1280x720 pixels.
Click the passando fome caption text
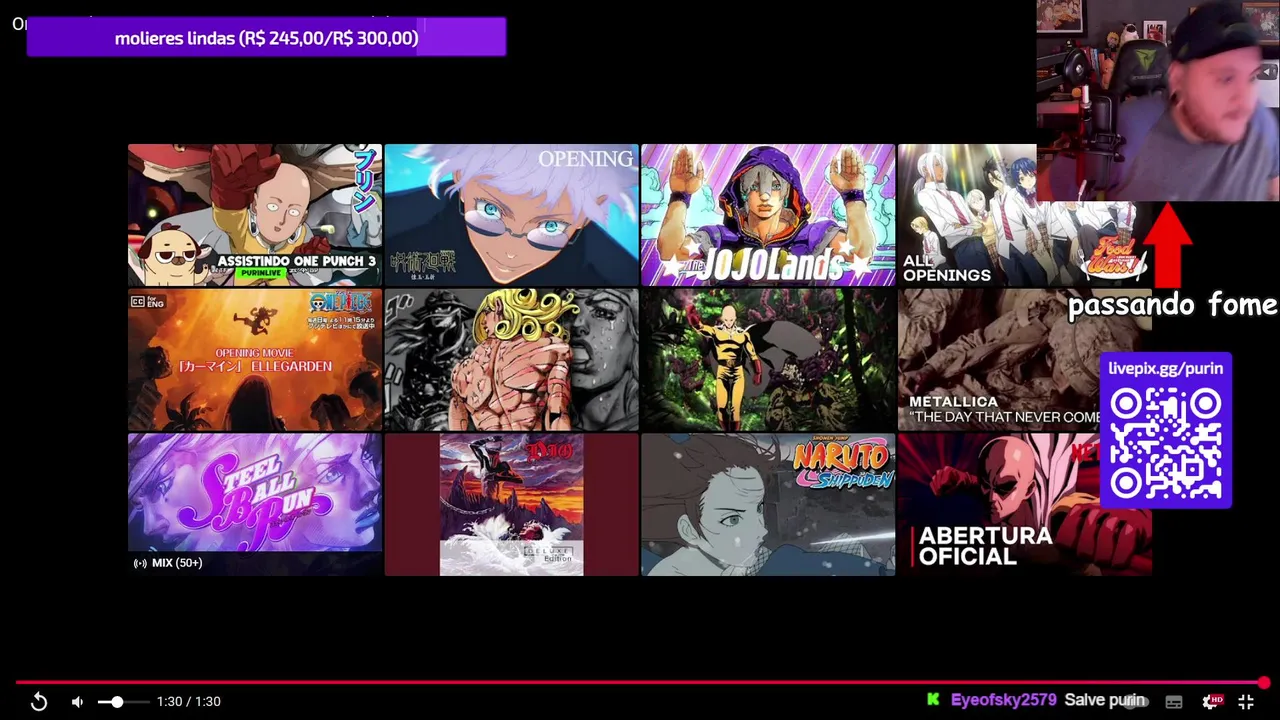[x=1173, y=305]
